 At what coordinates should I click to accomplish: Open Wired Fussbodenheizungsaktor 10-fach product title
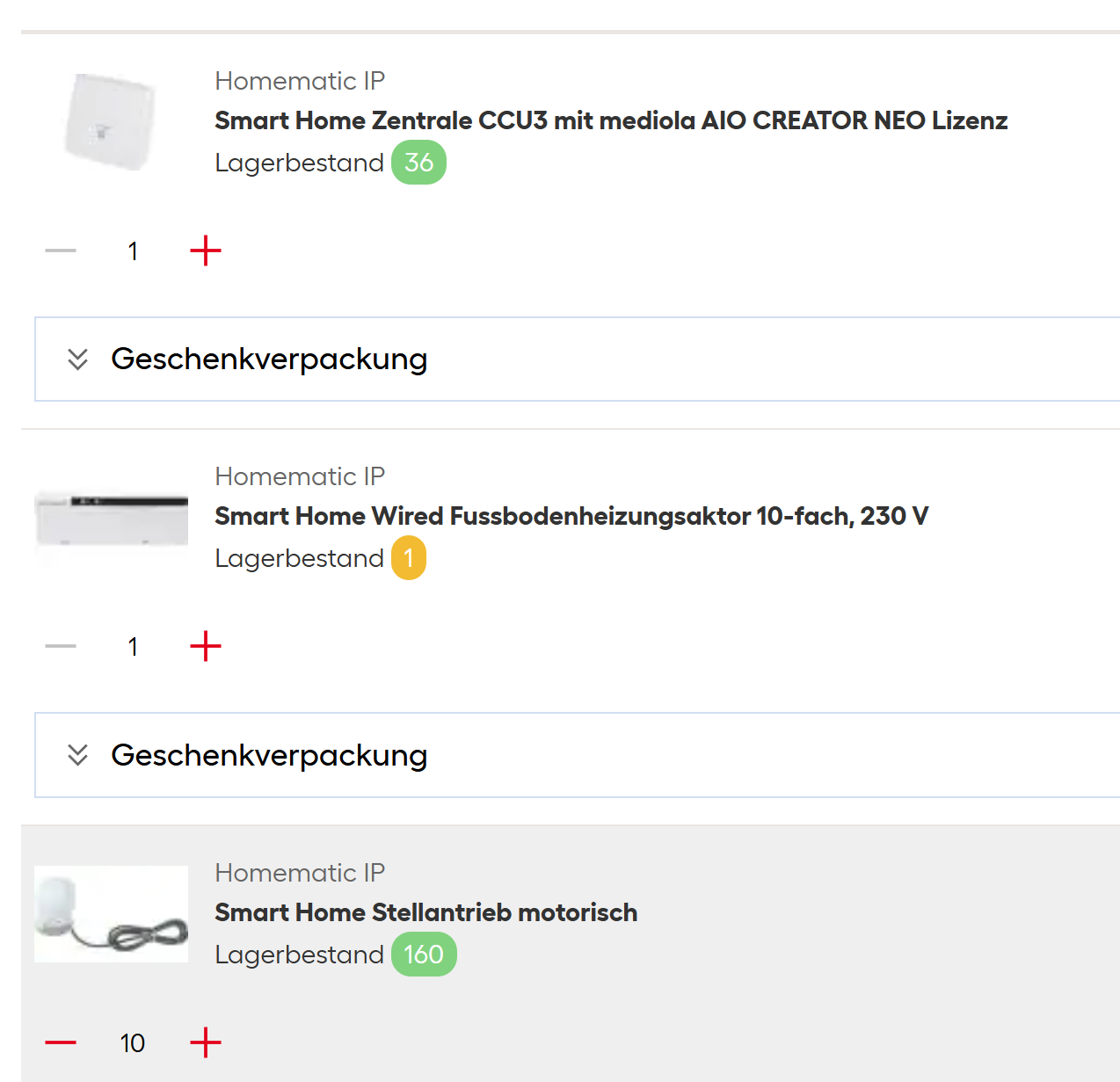pos(571,516)
